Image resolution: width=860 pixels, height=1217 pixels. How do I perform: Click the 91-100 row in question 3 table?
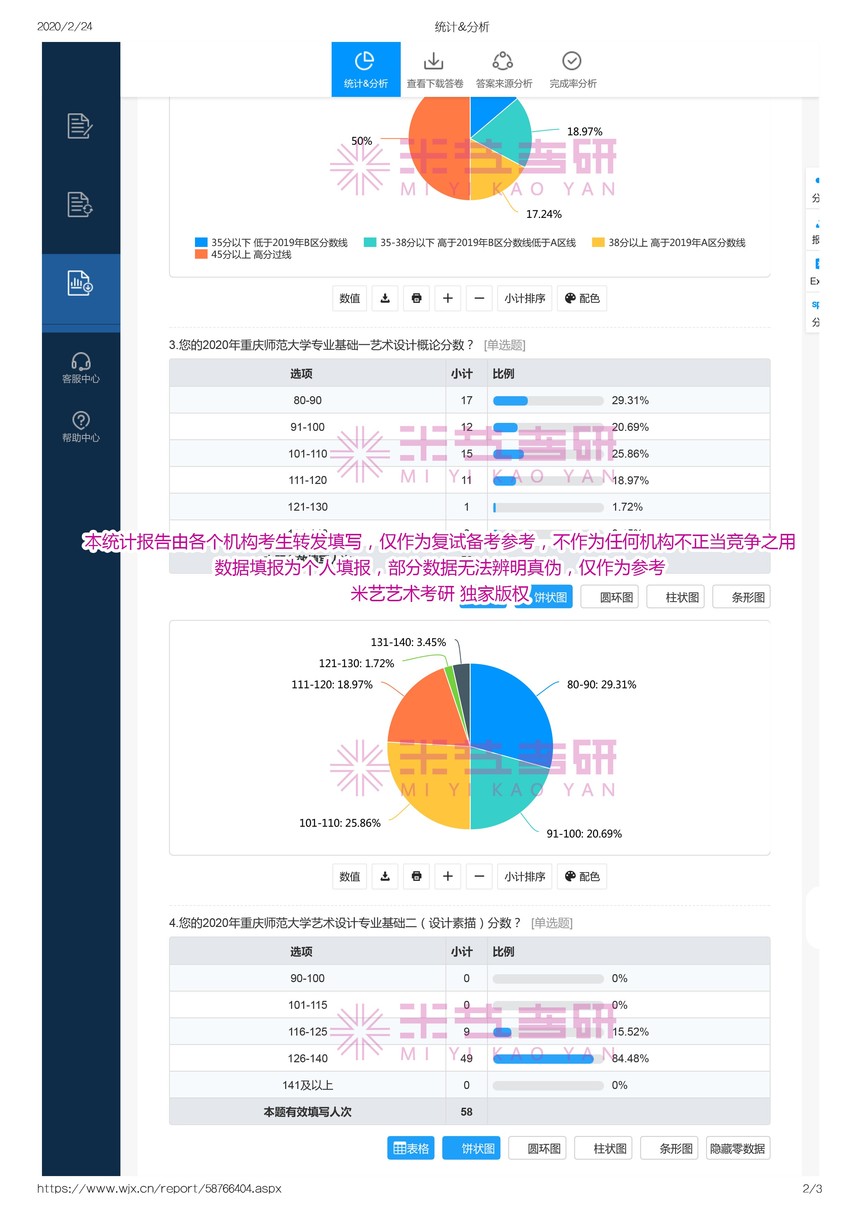point(470,427)
